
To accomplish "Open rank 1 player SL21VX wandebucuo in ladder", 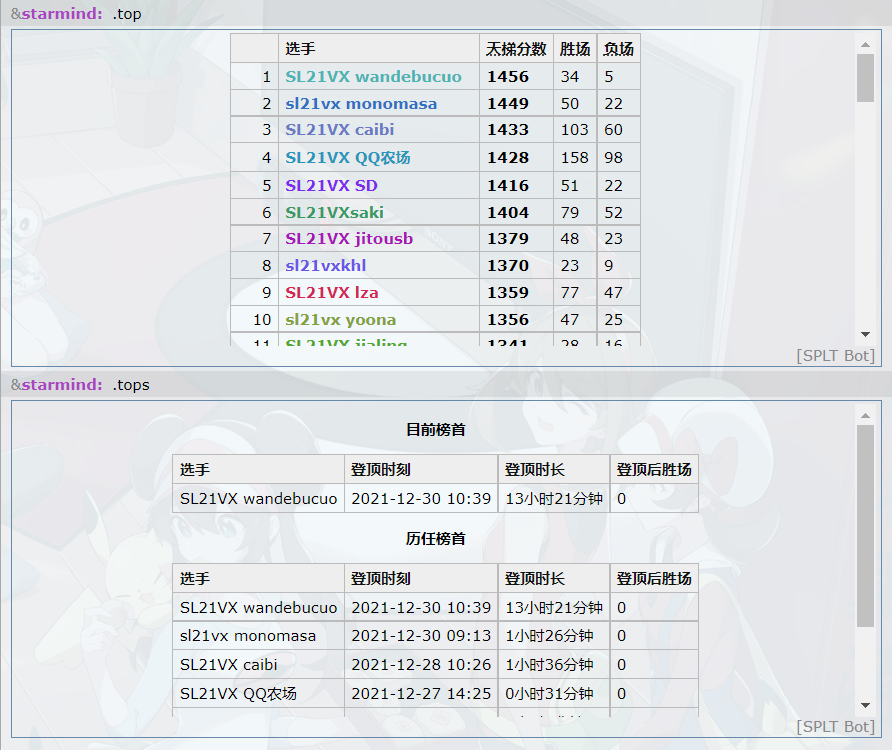I will 373,77.
